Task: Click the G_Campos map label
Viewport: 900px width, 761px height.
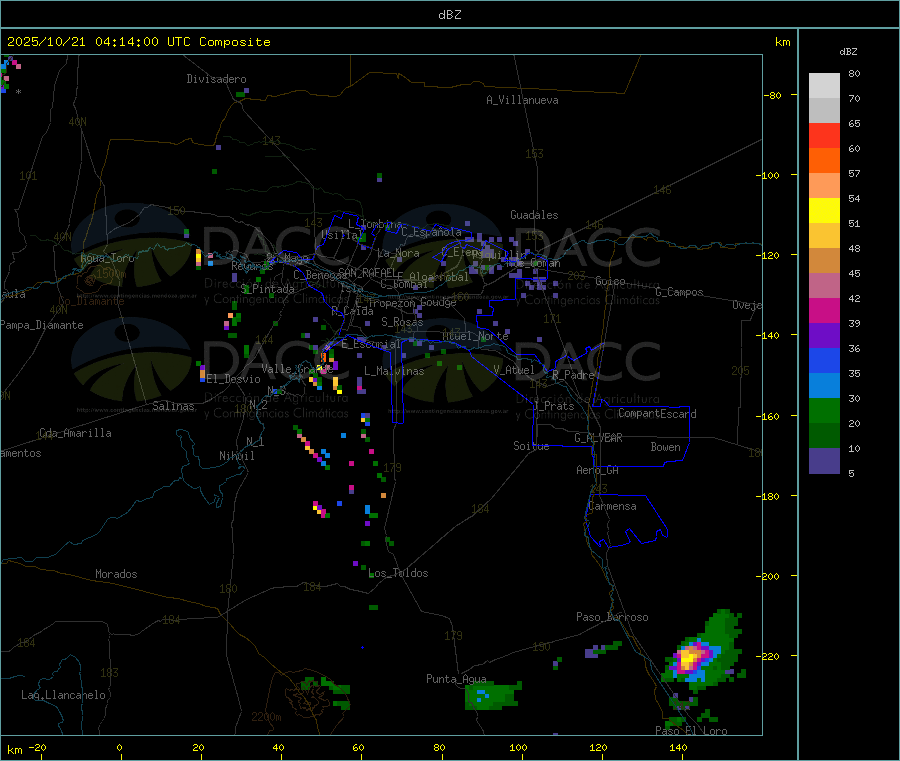Action: [679, 292]
